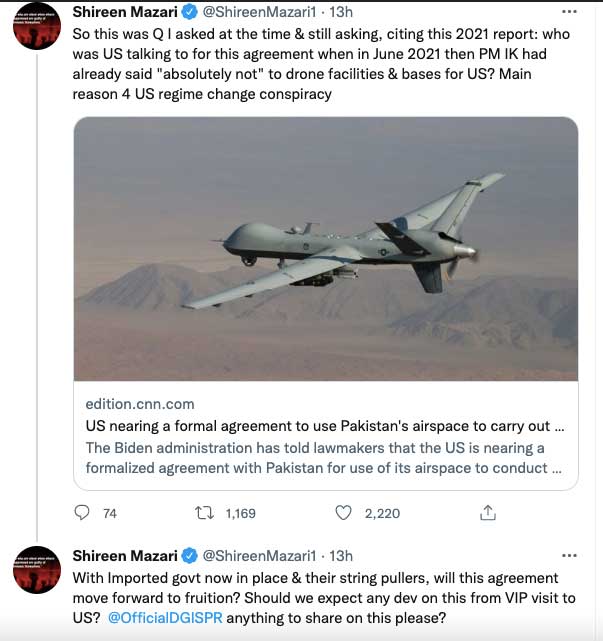Open the CNN drone image preview

click(326, 248)
